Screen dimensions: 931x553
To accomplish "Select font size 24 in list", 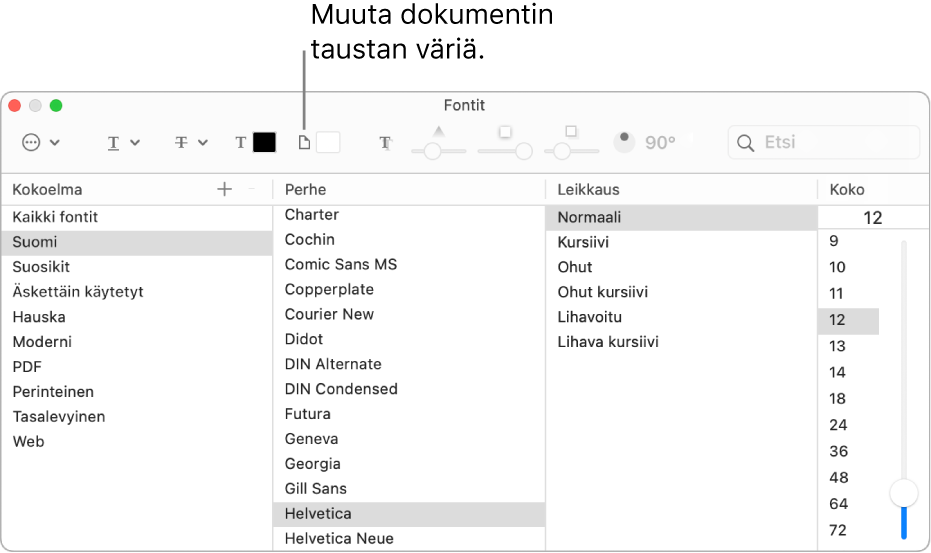I will [x=838, y=425].
